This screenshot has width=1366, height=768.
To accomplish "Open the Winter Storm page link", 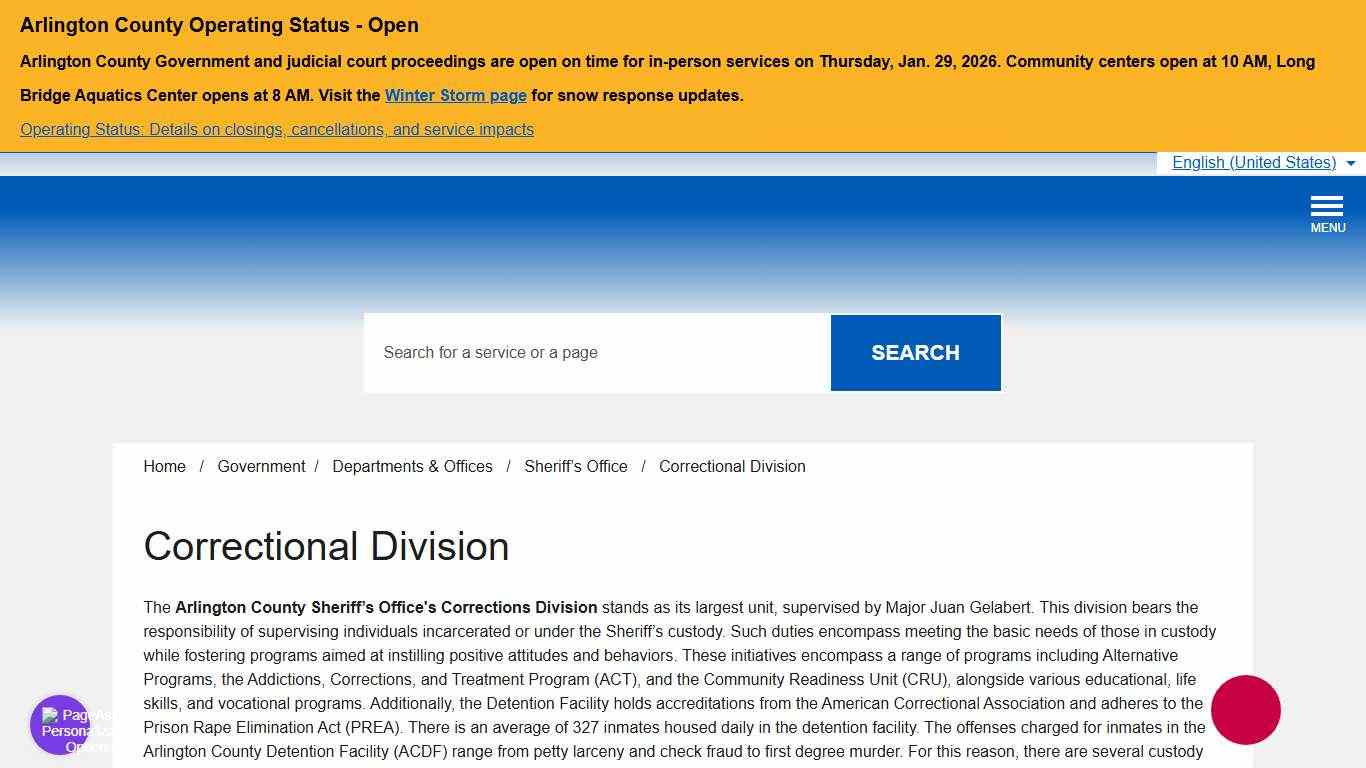I will pyautogui.click(x=455, y=95).
